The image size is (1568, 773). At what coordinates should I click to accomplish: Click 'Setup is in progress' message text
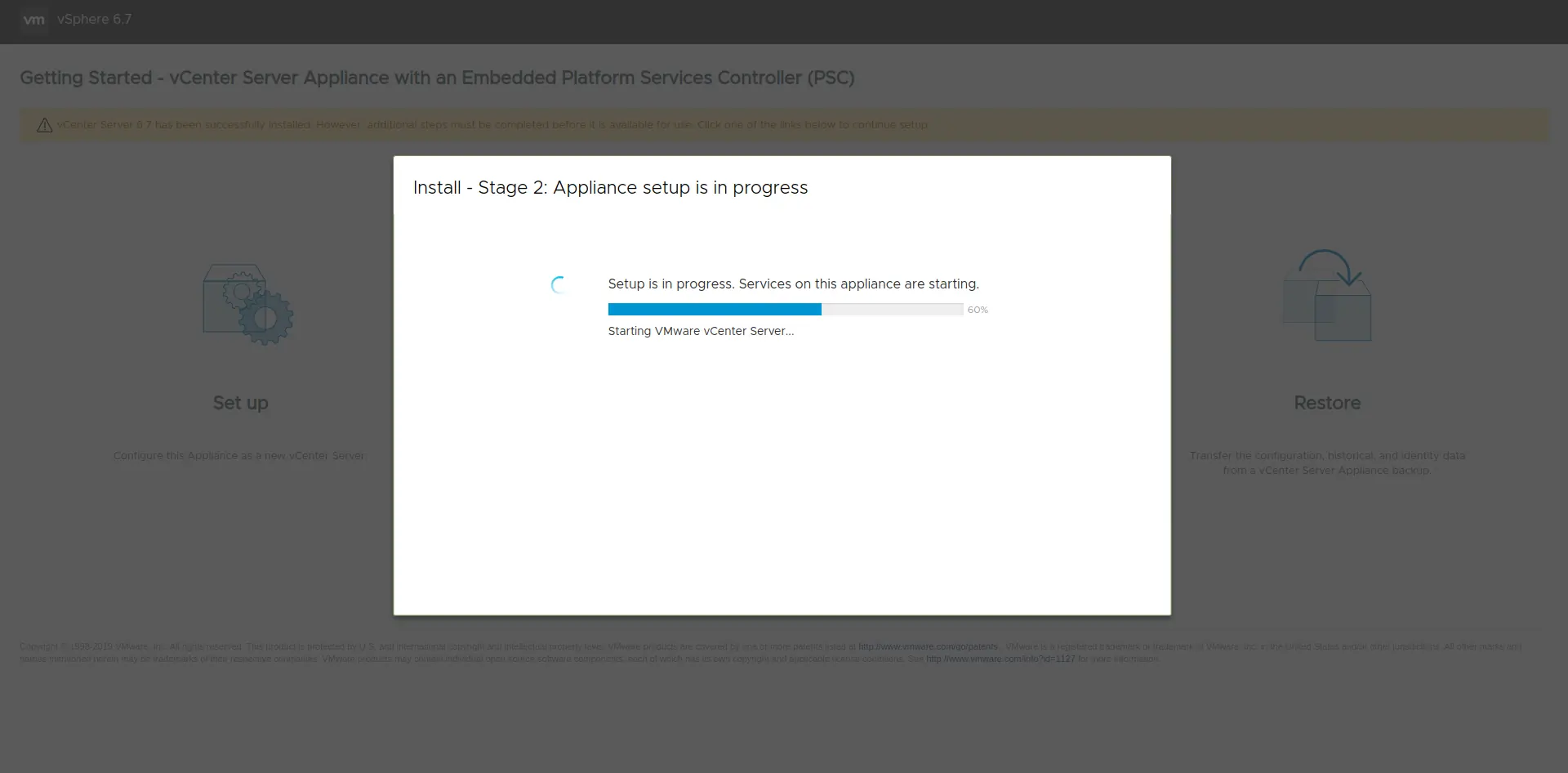pyautogui.click(x=793, y=284)
